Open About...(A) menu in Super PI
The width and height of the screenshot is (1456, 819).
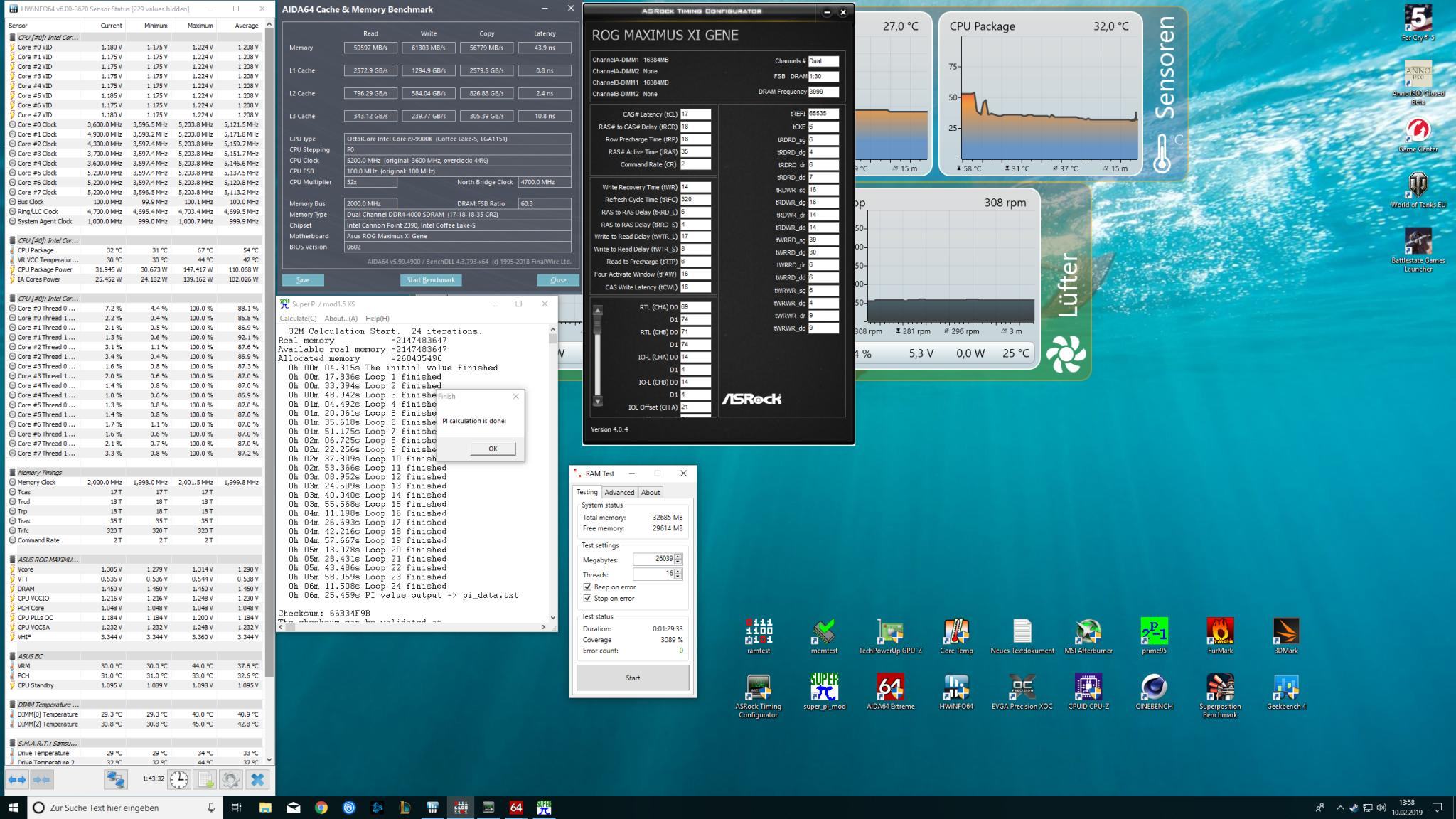click(341, 318)
